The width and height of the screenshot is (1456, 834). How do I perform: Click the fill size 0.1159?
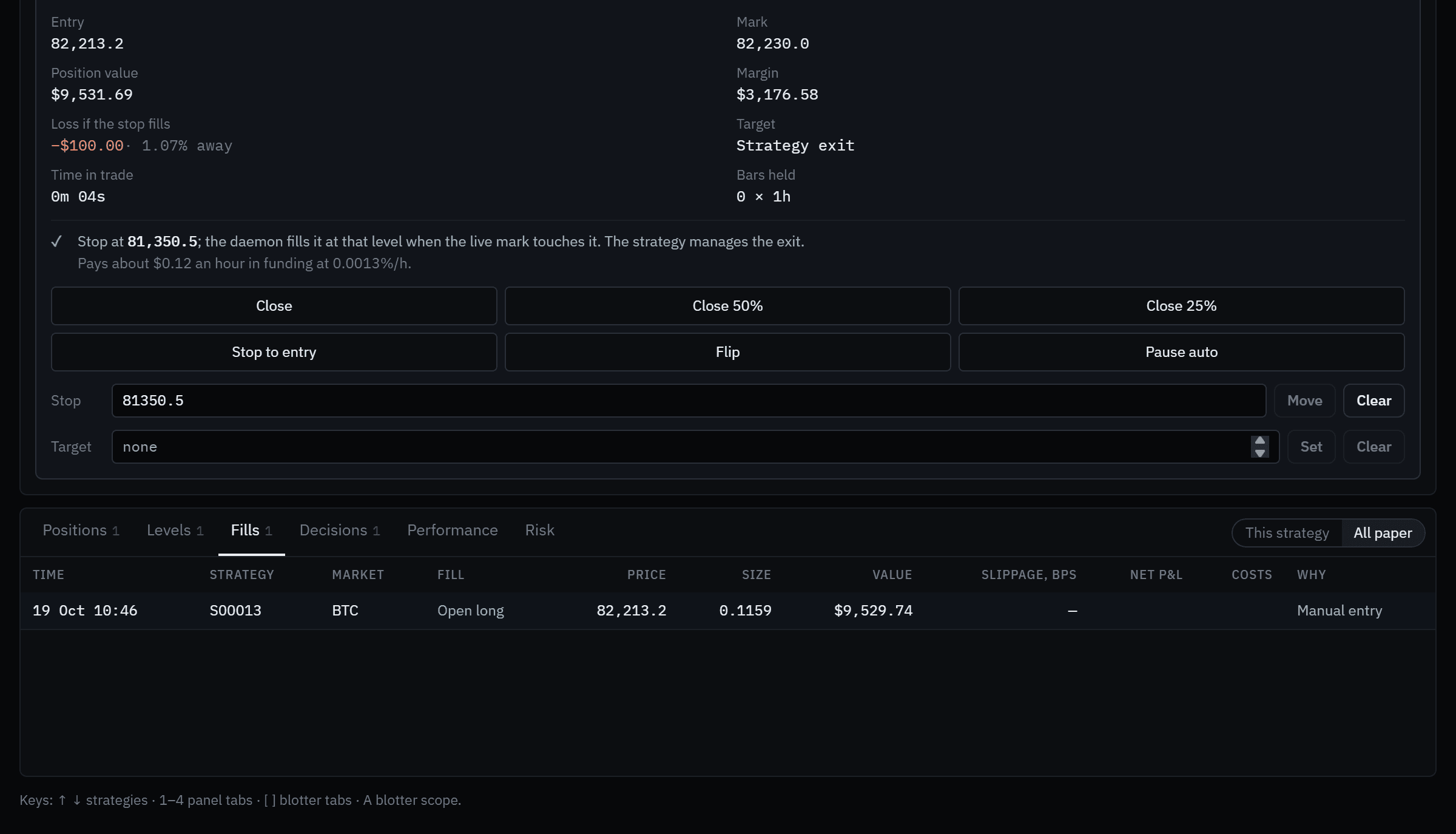click(x=745, y=611)
